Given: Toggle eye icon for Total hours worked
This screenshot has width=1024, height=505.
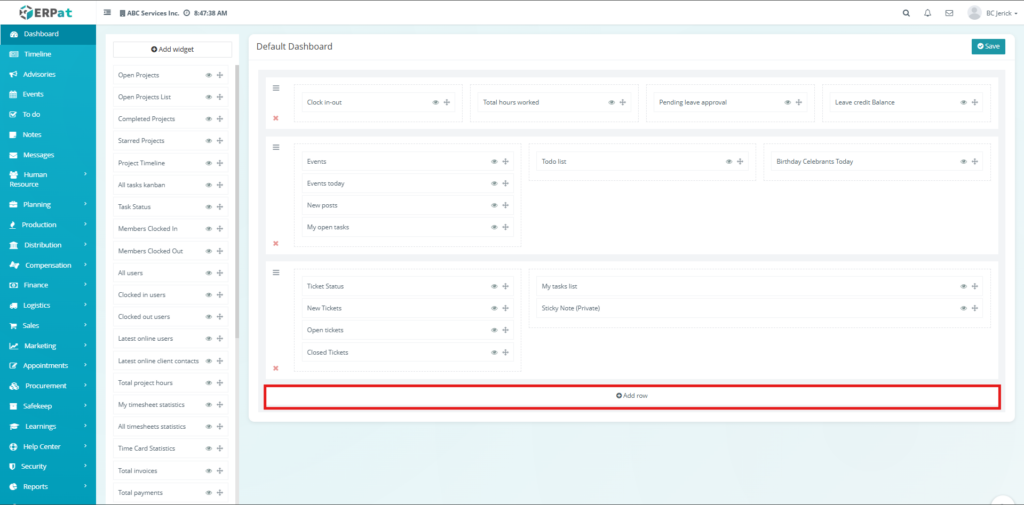Looking at the screenshot, I should pos(611,102).
